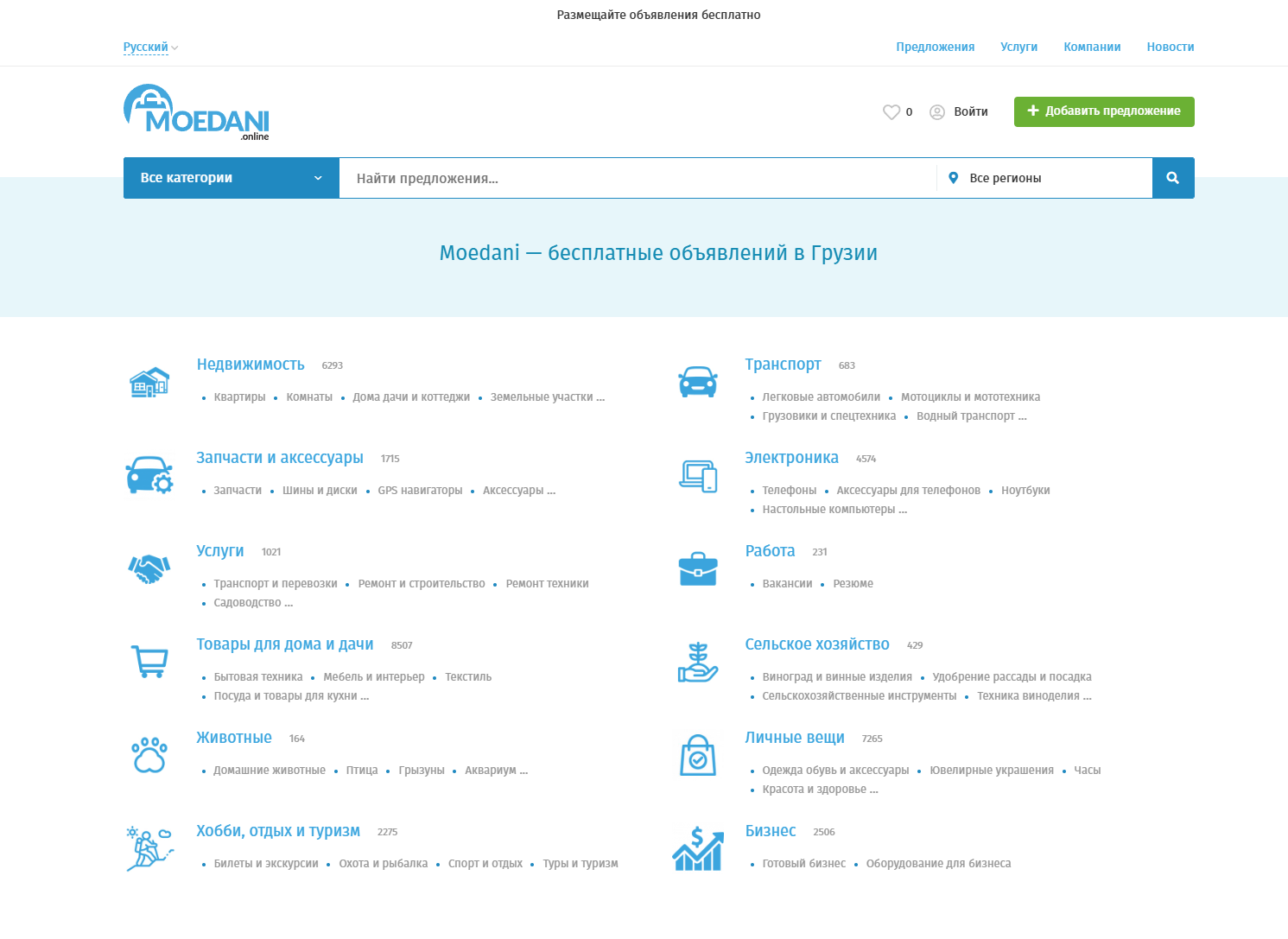Click the Животные paw icon
This screenshot has width=1288, height=939.
[x=149, y=755]
